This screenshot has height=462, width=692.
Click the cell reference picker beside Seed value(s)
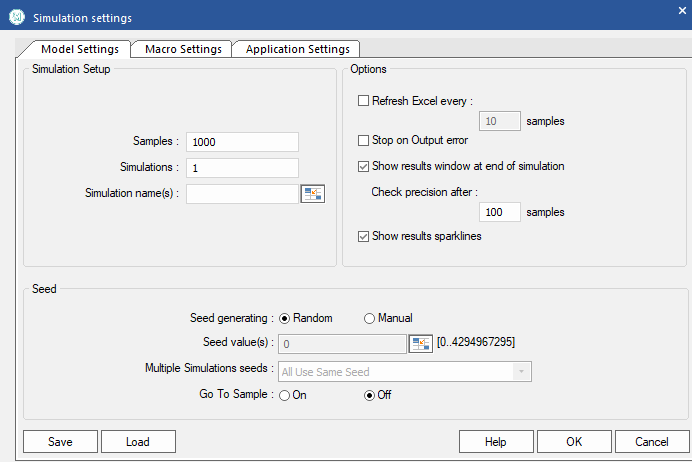pyautogui.click(x=421, y=344)
